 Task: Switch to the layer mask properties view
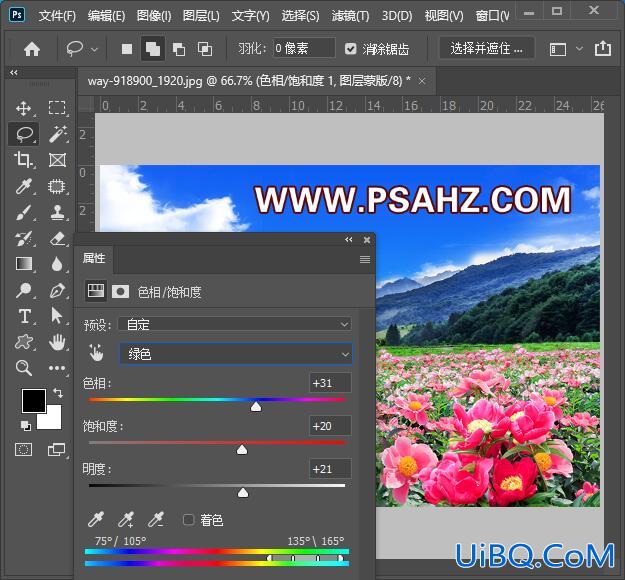[x=120, y=291]
